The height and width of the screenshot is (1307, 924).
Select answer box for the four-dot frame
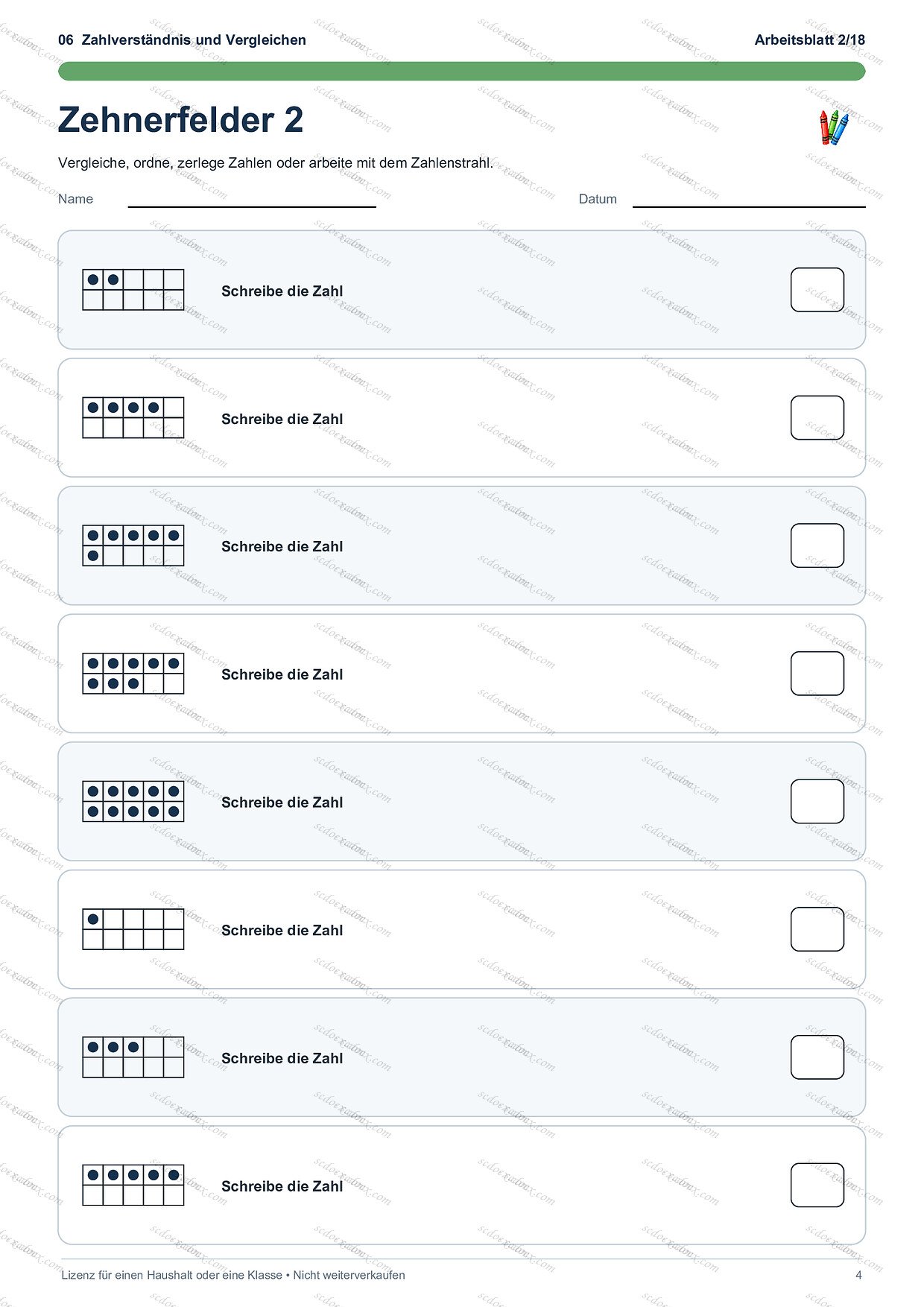[x=817, y=417]
